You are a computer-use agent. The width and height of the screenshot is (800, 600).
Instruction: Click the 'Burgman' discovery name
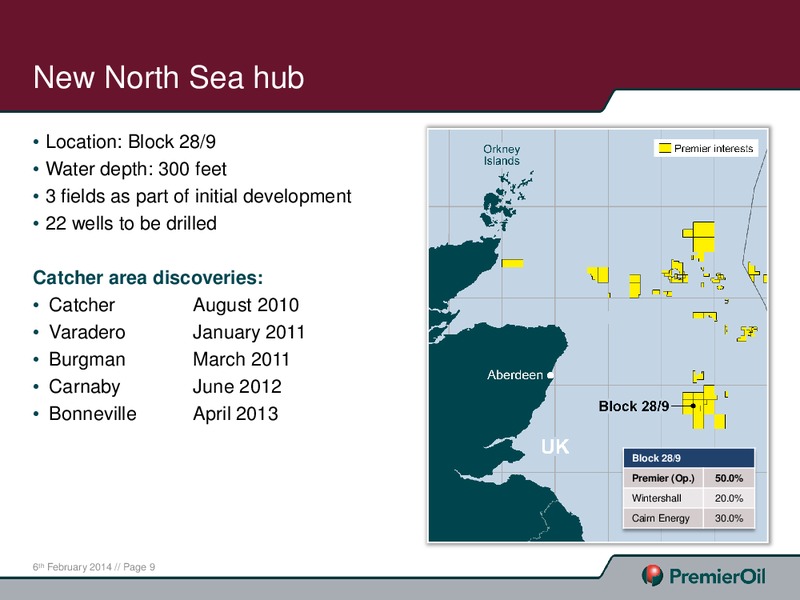pos(87,360)
